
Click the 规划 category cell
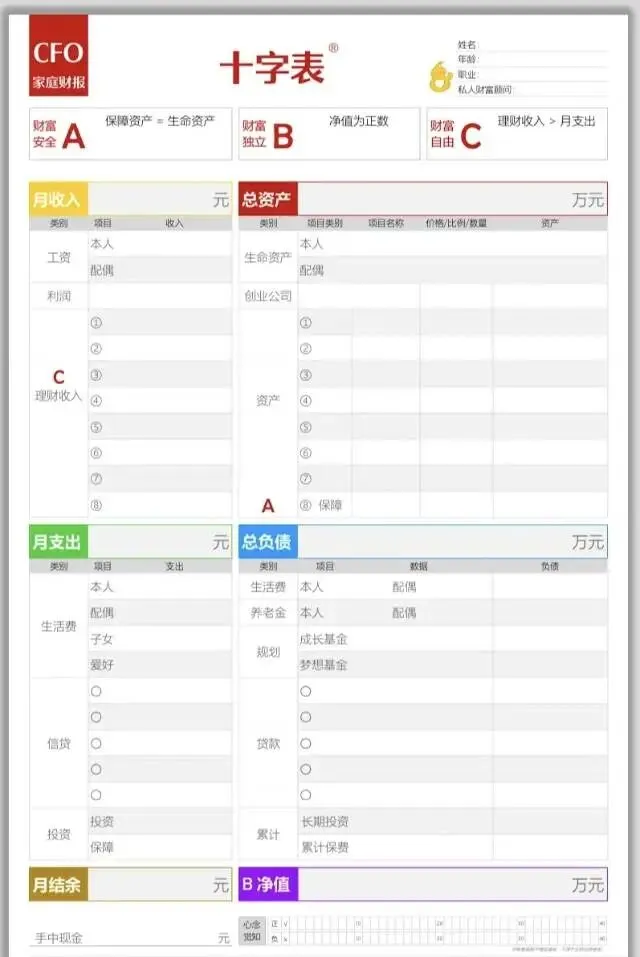coord(268,652)
